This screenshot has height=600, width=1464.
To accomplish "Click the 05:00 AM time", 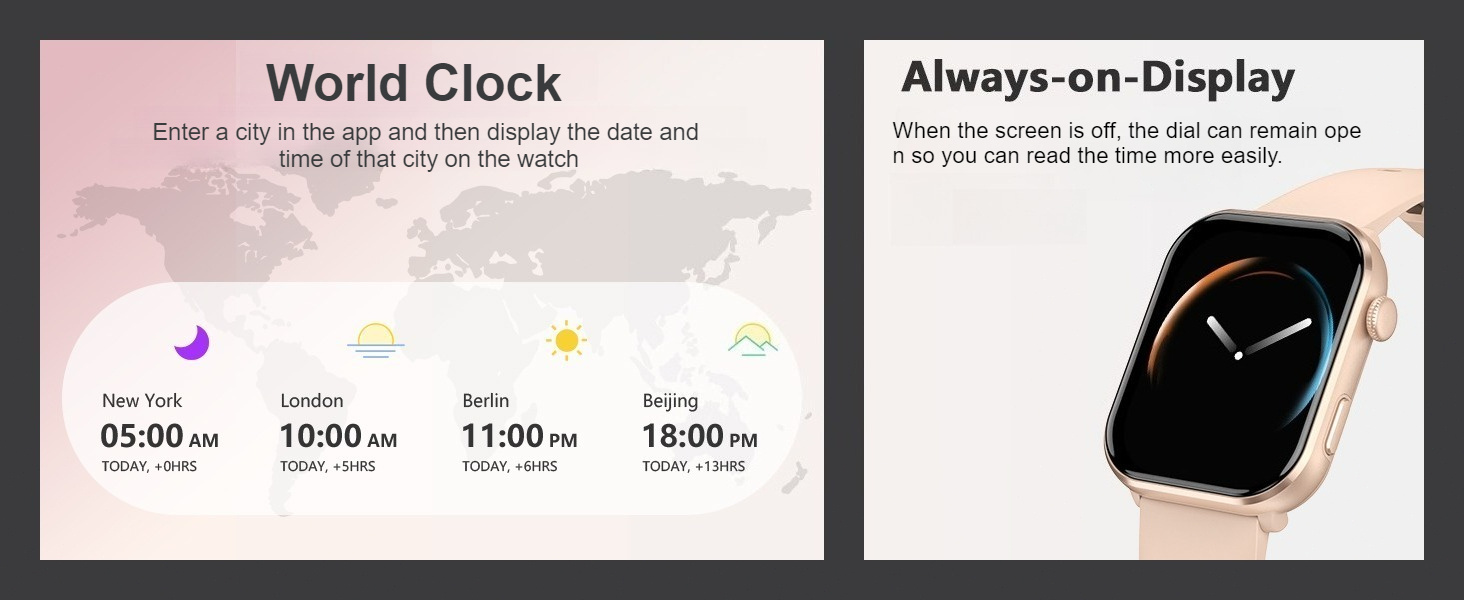I will 159,437.
